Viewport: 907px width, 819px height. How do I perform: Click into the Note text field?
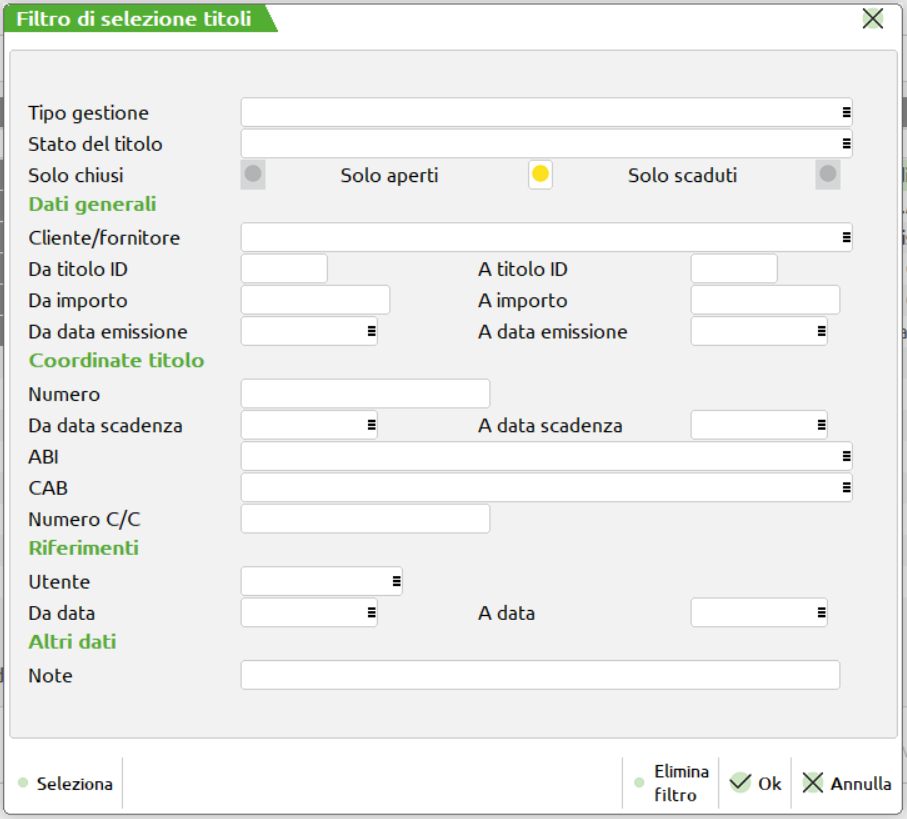[x=540, y=675]
